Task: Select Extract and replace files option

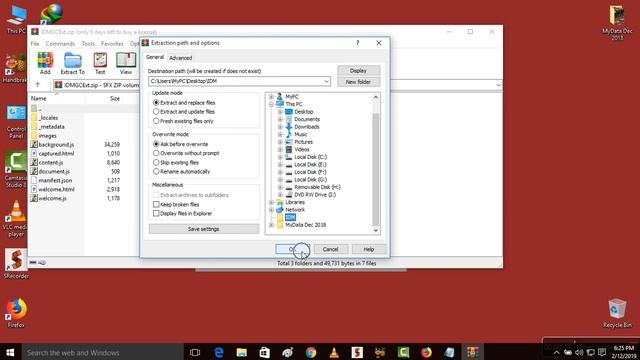Action: point(184,102)
